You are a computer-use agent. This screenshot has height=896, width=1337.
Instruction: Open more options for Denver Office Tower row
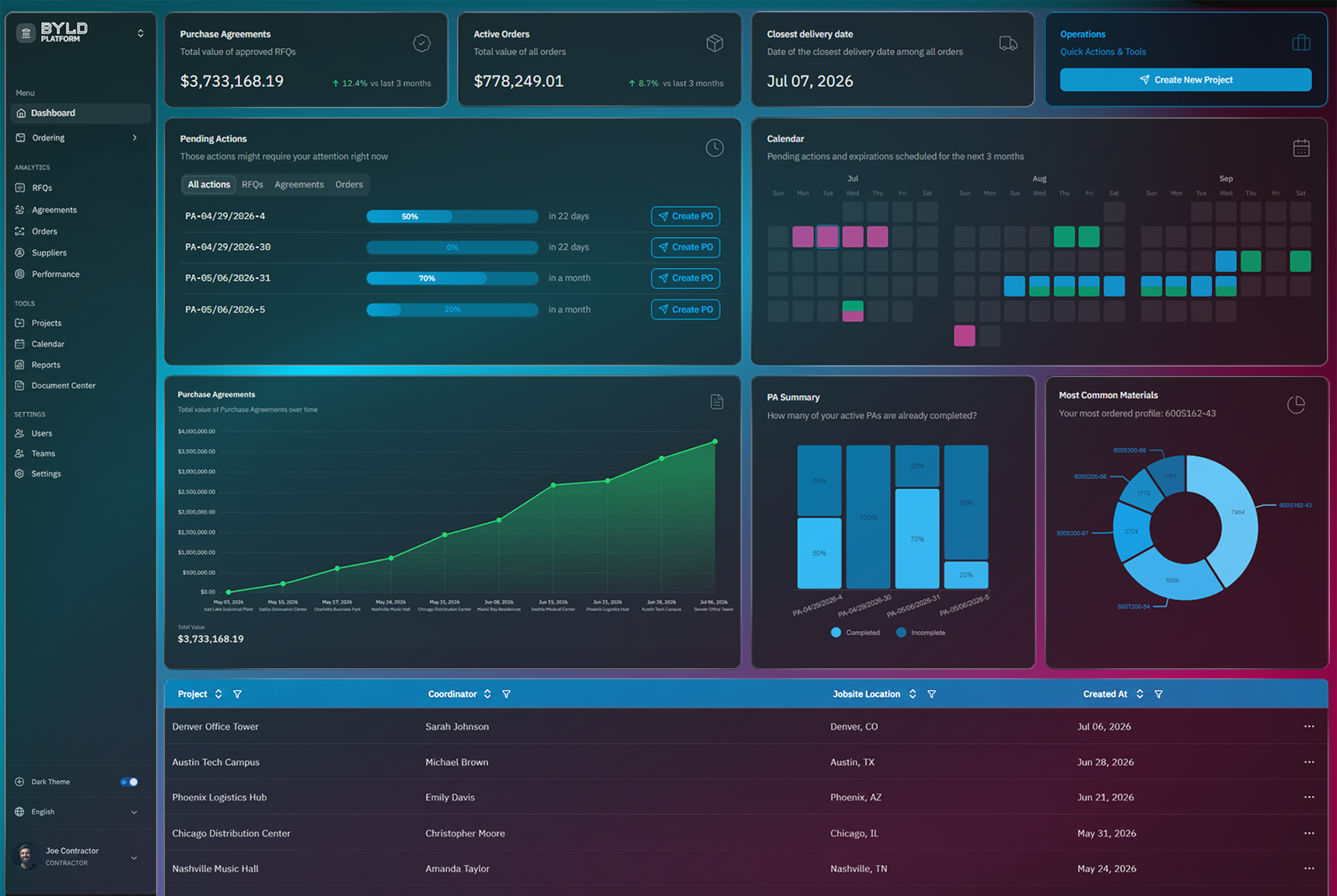tap(1309, 727)
